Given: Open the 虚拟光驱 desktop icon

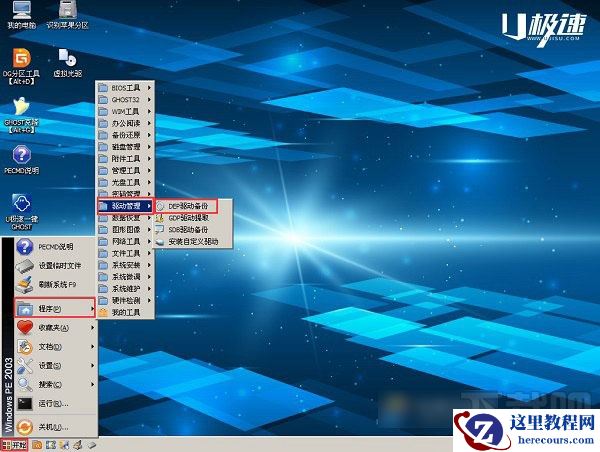Looking at the screenshot, I should (x=68, y=63).
